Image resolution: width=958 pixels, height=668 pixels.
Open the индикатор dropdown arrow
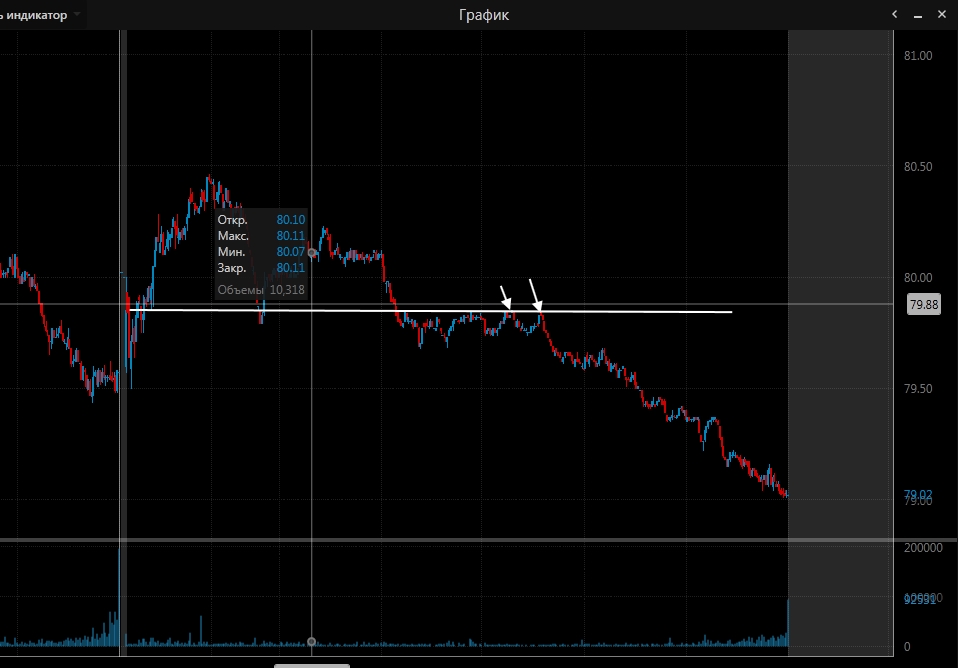pos(77,15)
